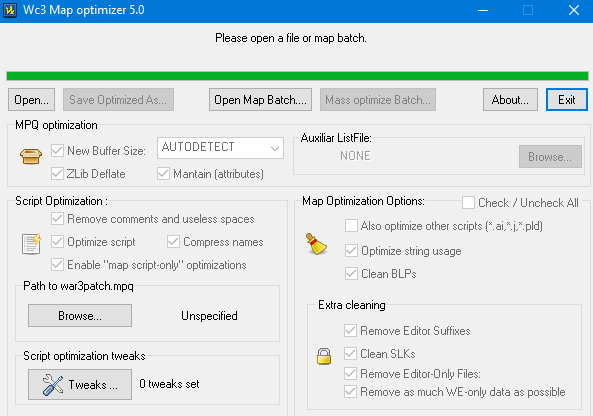Toggle Remove Editor Suffixes checkbox
Image resolution: width=593 pixels, height=416 pixels.
coord(350,331)
